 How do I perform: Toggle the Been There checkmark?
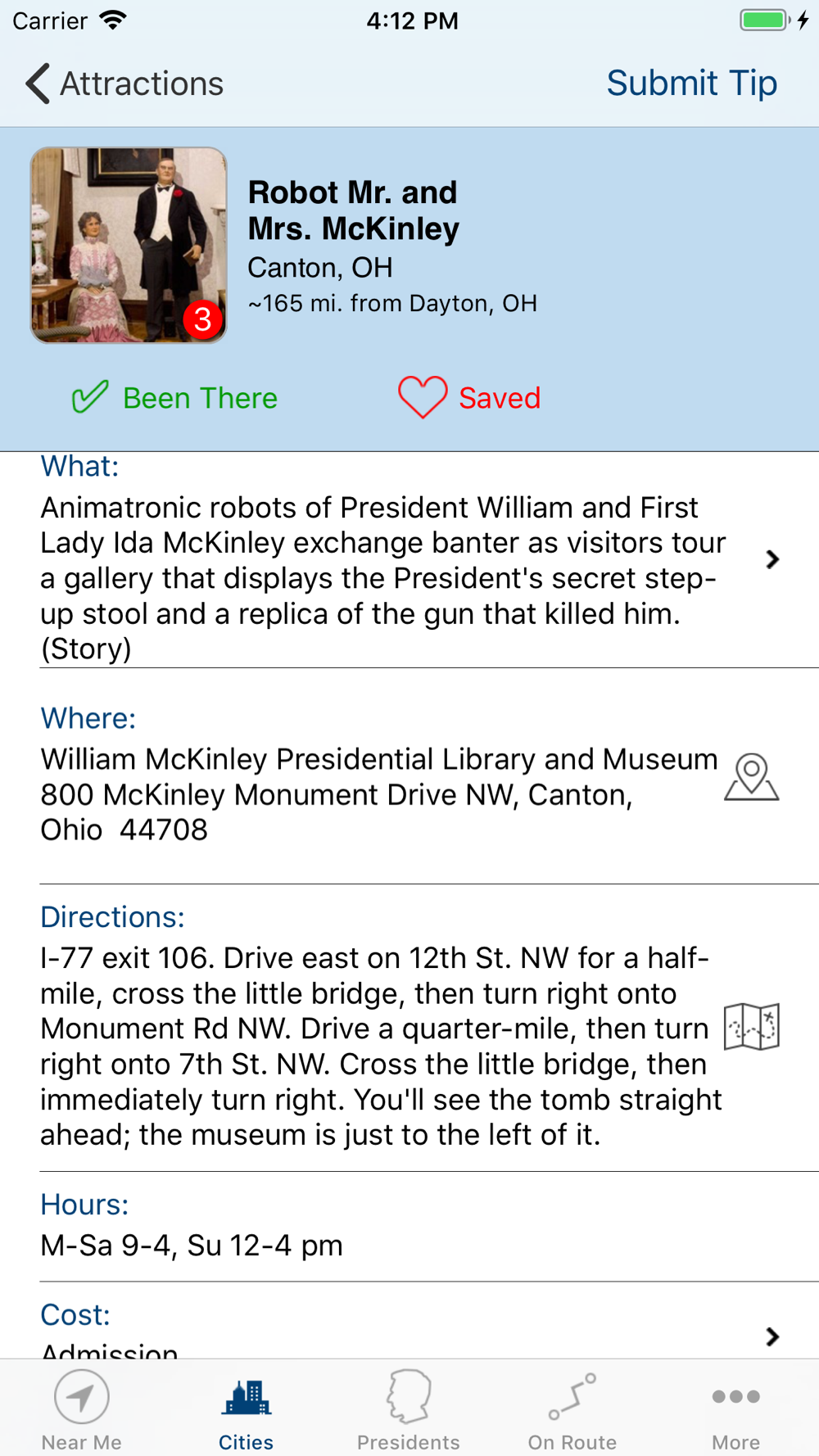click(90, 398)
